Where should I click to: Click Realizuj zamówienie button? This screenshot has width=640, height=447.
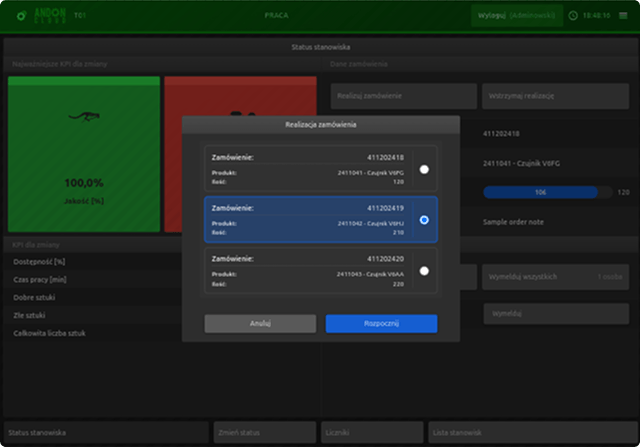pos(403,96)
